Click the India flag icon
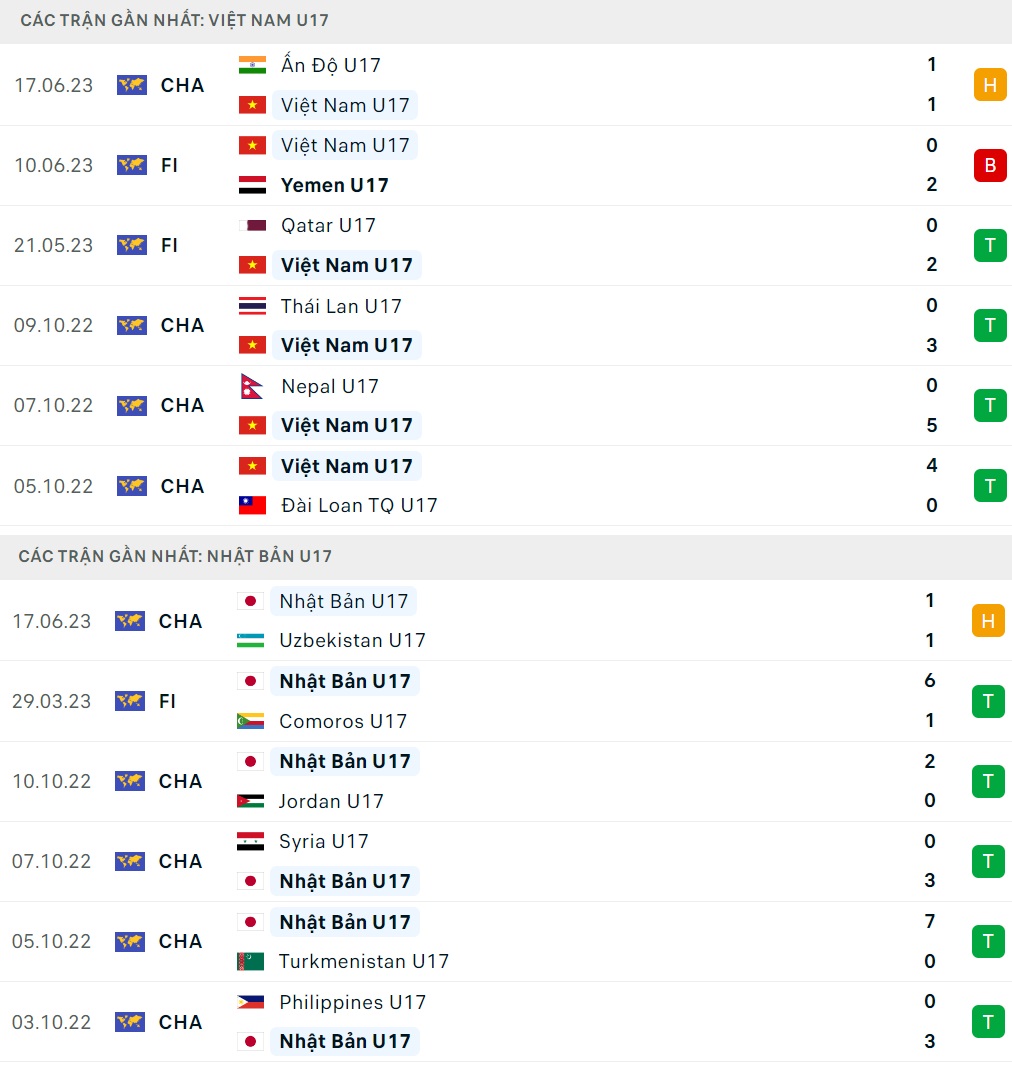 click(251, 65)
